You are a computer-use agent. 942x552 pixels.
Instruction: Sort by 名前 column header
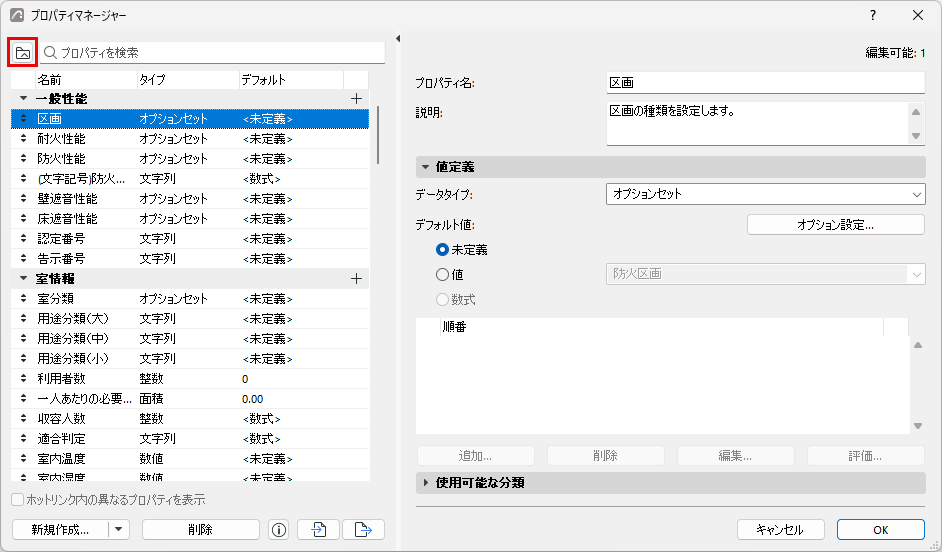click(x=86, y=80)
